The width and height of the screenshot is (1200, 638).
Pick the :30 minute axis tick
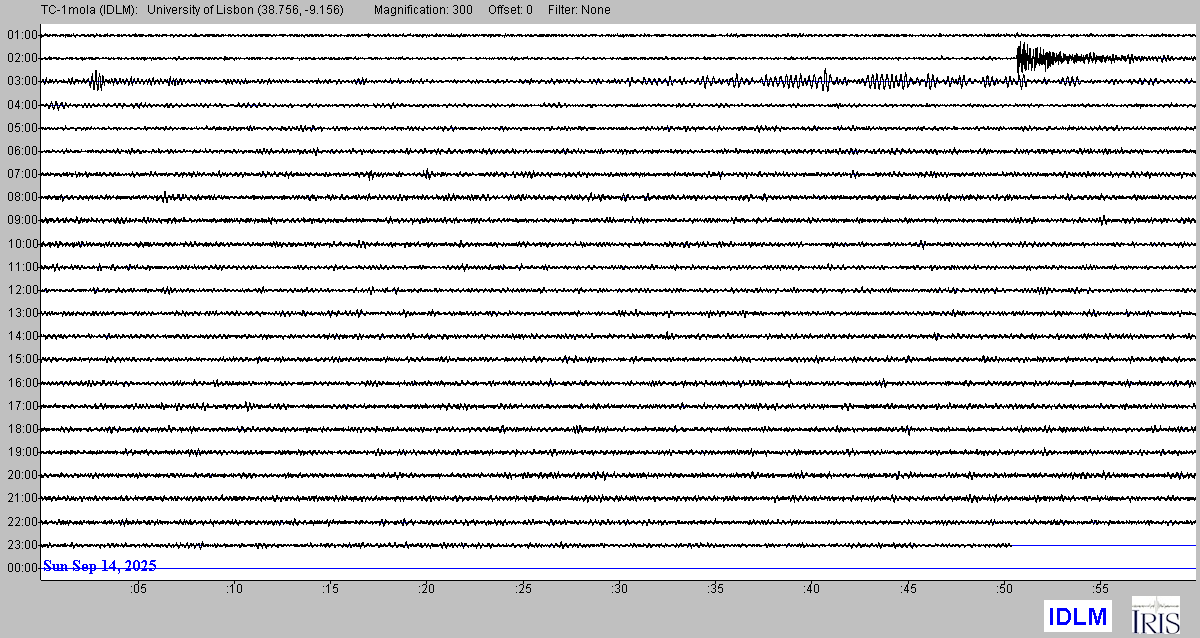point(620,590)
